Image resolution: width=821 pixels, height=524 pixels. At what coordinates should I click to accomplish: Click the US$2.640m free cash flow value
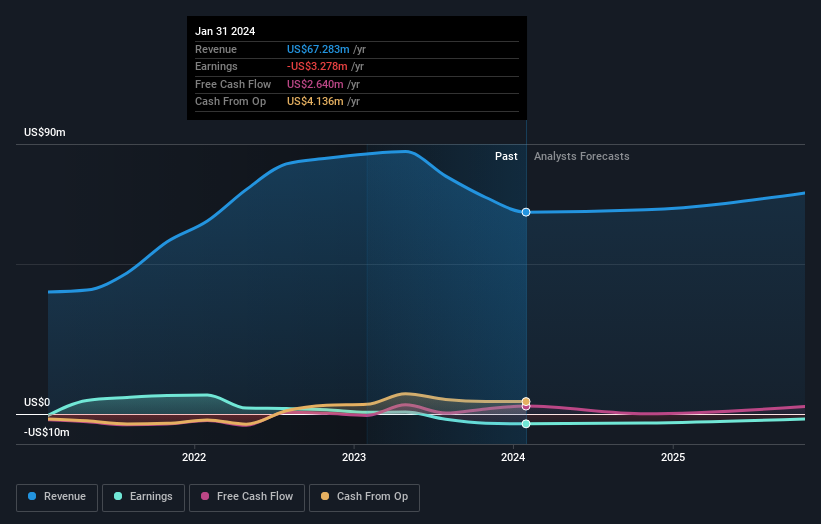[x=315, y=84]
